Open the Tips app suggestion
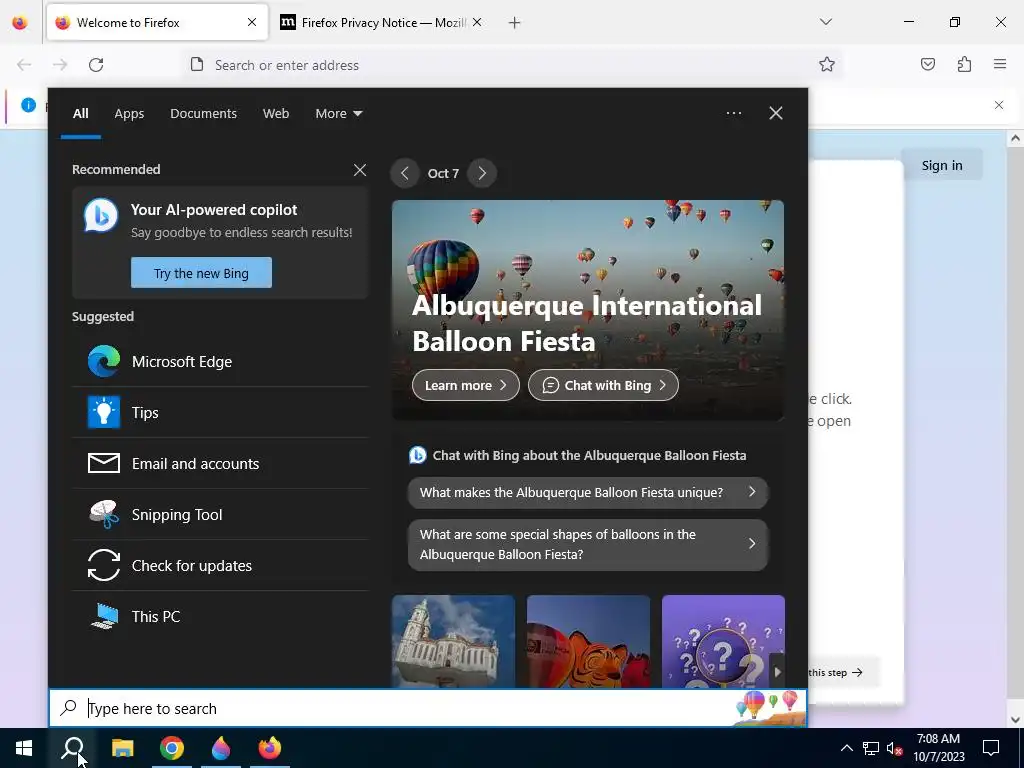Image resolution: width=1024 pixels, height=768 pixels. (220, 413)
